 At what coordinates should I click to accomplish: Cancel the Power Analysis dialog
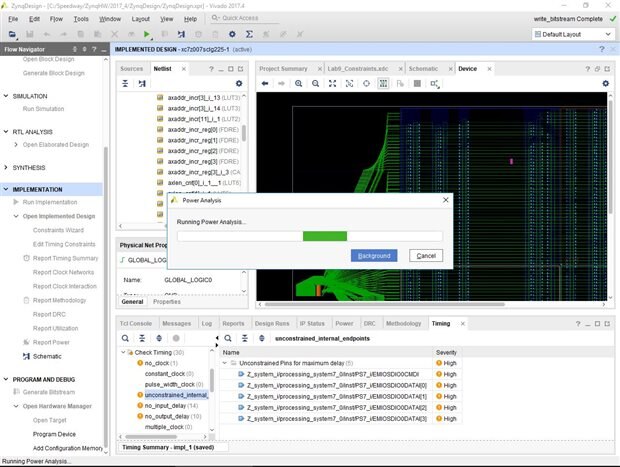[425, 256]
